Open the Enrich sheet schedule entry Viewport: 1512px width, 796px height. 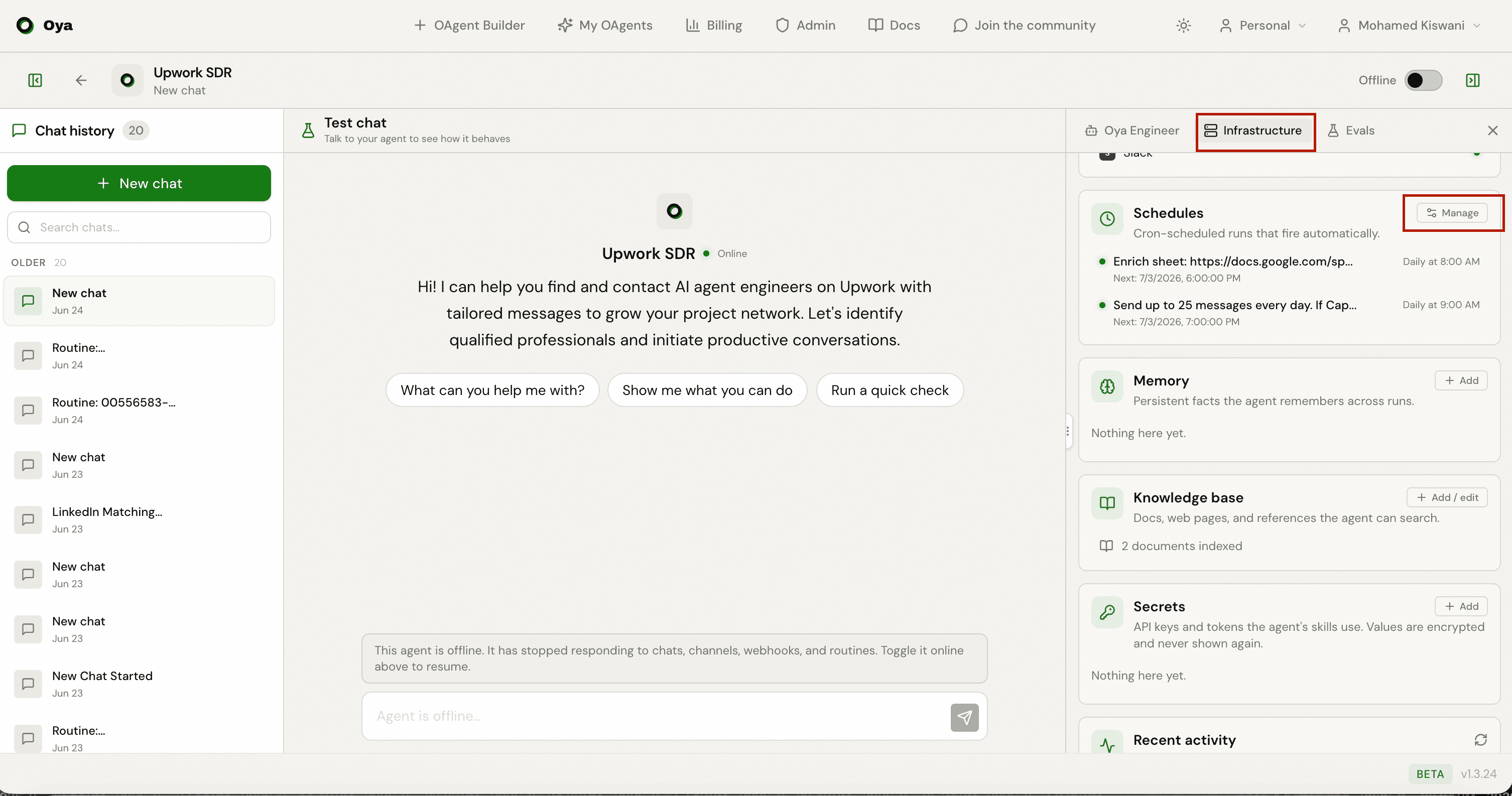pyautogui.click(x=1289, y=269)
